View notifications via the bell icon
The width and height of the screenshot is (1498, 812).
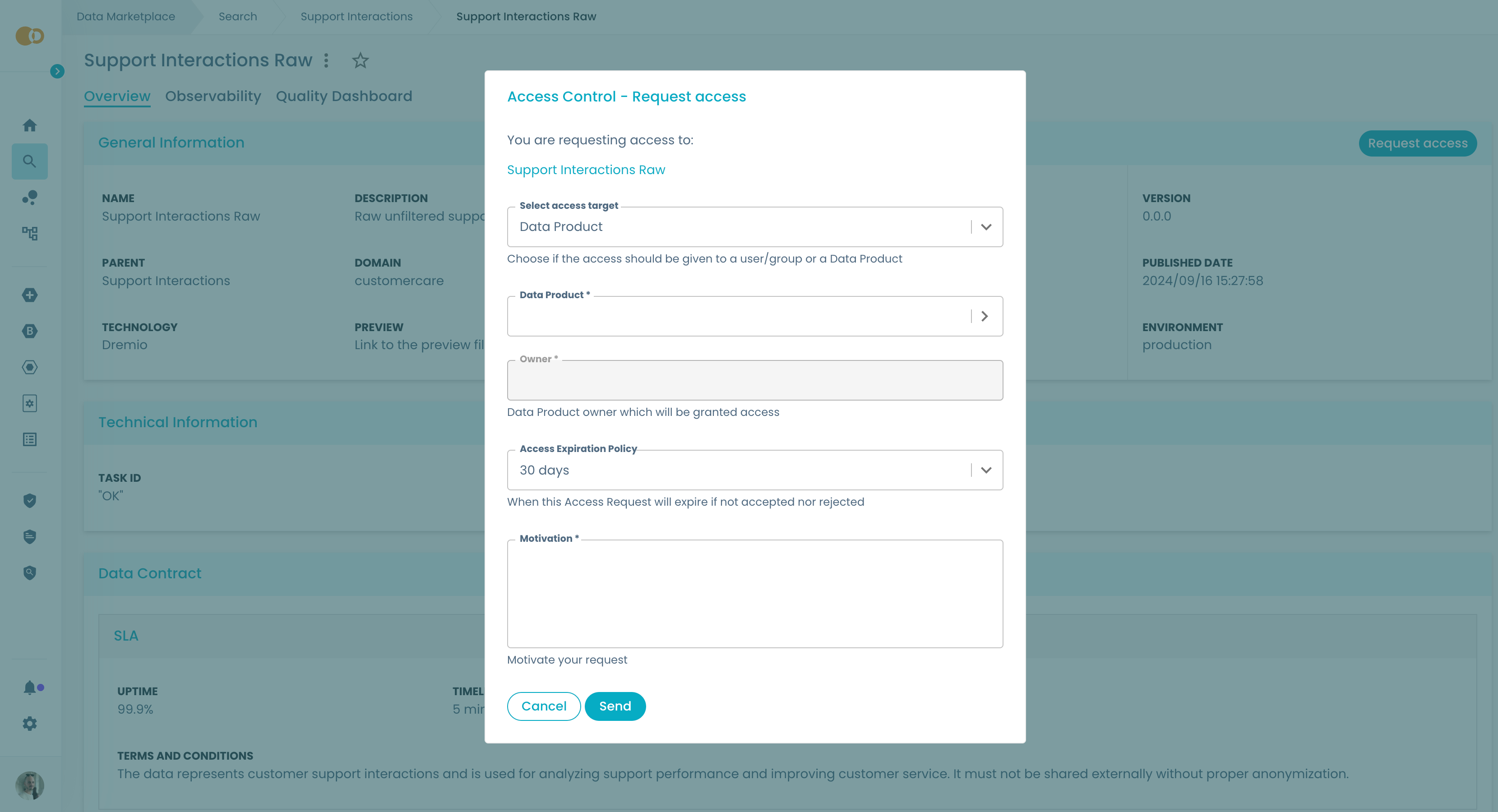coord(28,687)
